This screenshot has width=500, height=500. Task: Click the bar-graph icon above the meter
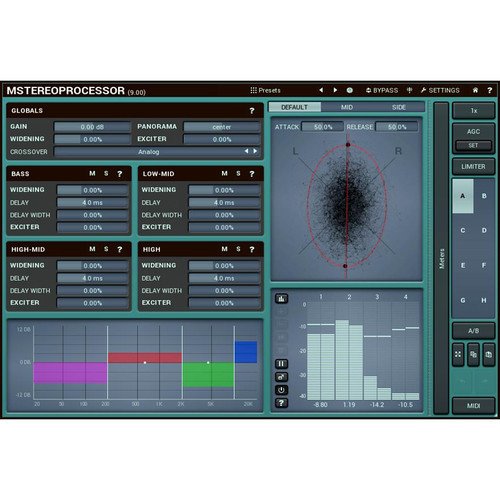pyautogui.click(x=281, y=298)
